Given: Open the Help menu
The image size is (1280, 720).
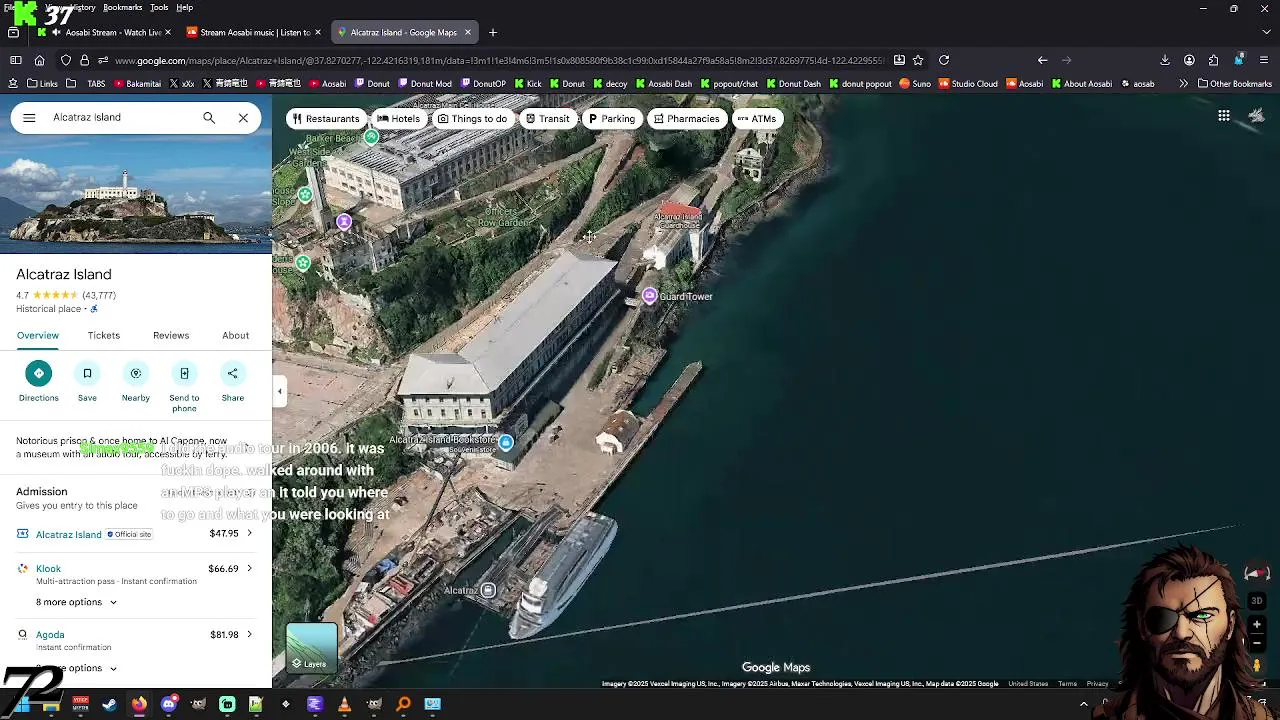Looking at the screenshot, I should pyautogui.click(x=185, y=7).
